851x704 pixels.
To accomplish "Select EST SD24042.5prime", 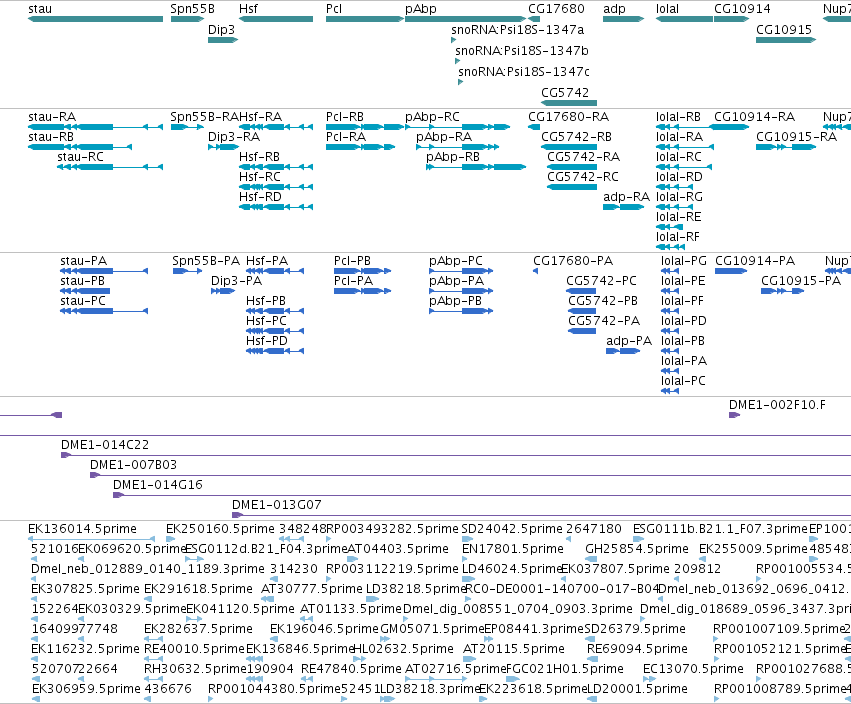I will (467, 539).
